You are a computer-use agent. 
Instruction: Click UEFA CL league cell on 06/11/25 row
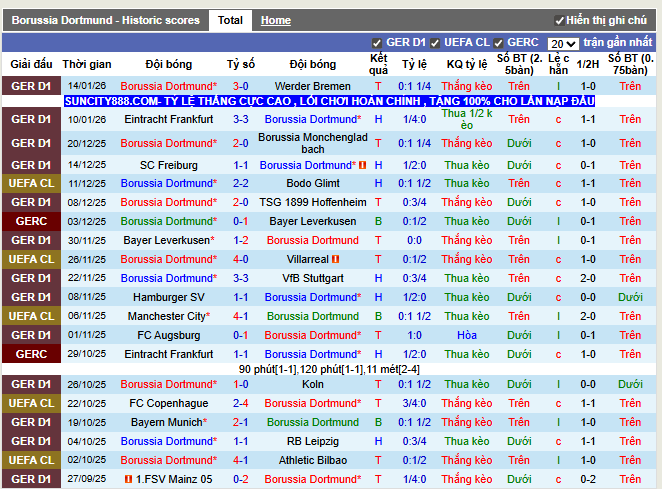[31, 316]
